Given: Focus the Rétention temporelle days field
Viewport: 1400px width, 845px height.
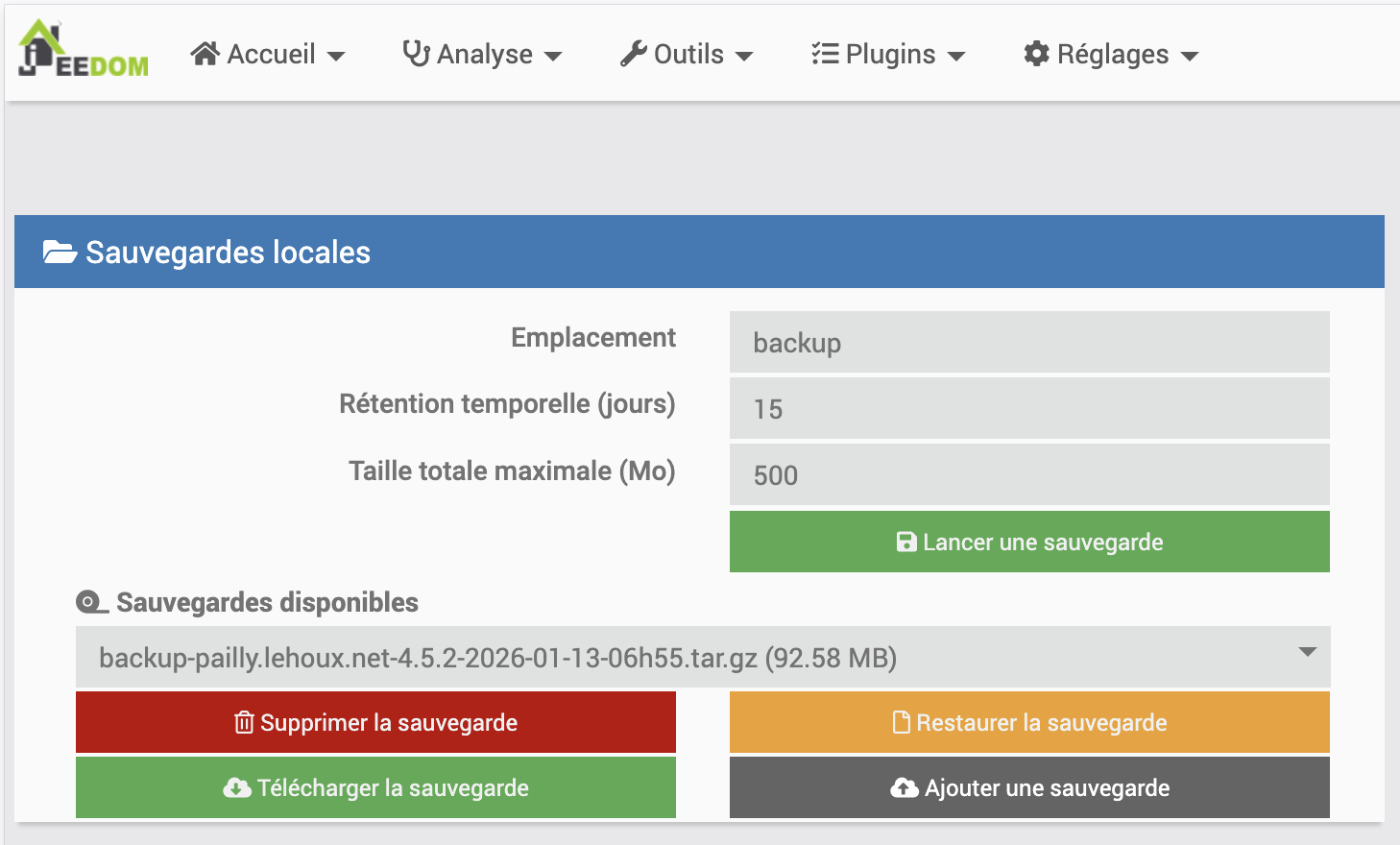Looking at the screenshot, I should coord(1029,409).
